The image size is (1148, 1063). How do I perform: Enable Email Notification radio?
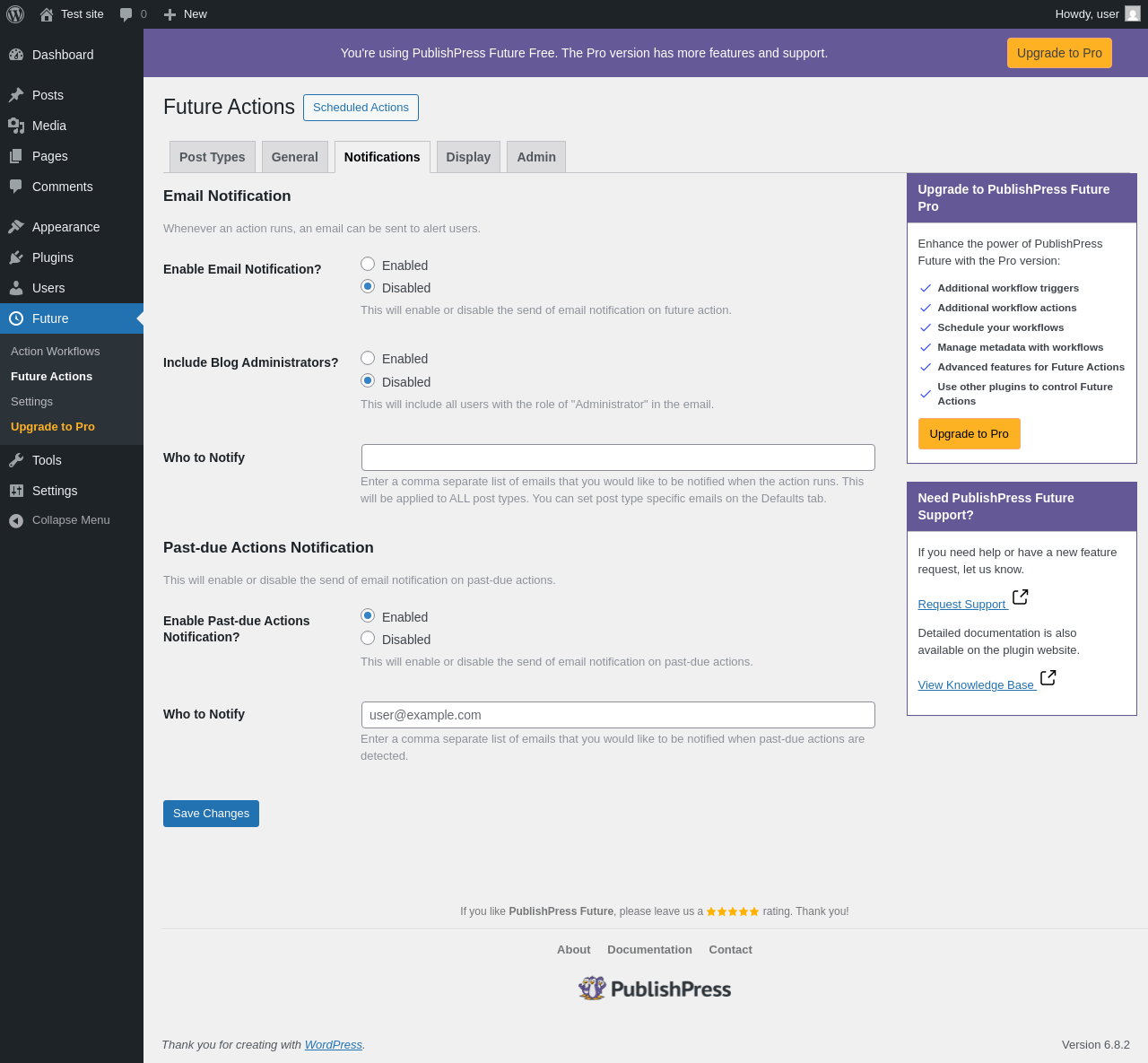pyautogui.click(x=368, y=264)
